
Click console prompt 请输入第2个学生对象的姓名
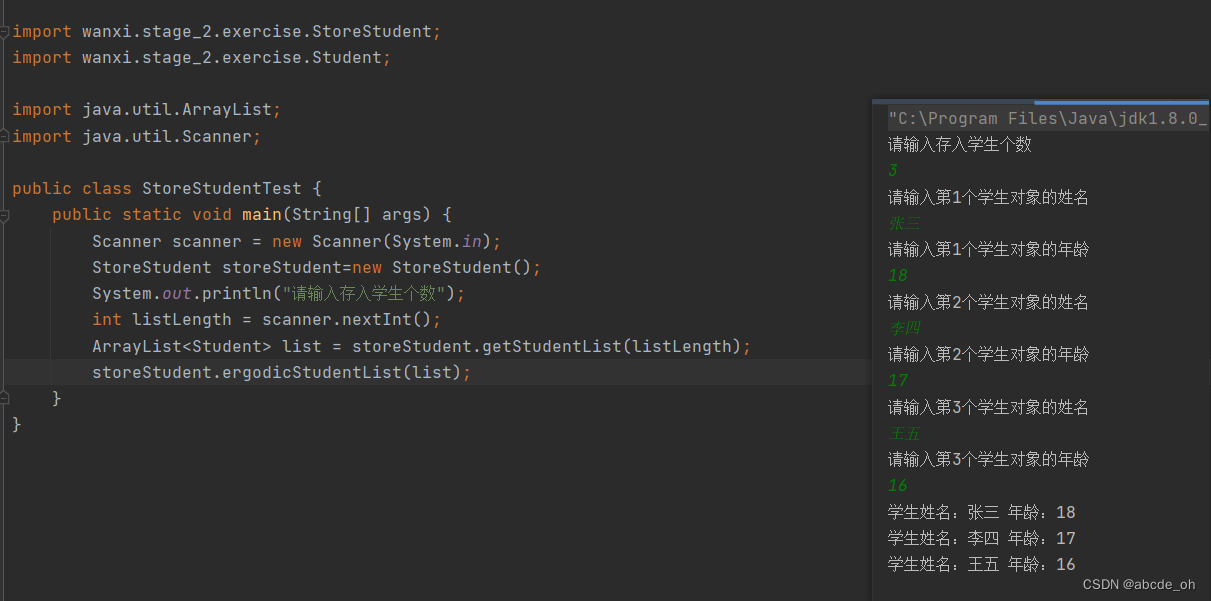coord(988,302)
